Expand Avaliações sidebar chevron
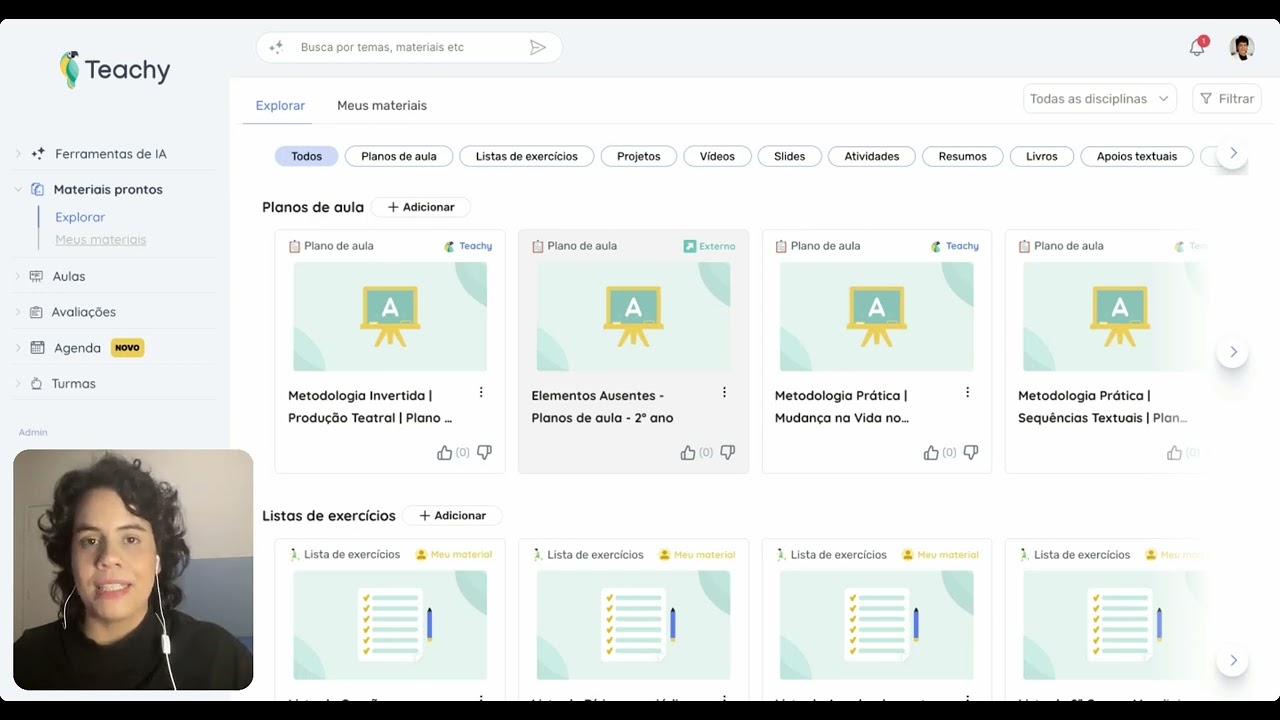Screen dimensions: 1280x720 [18, 312]
